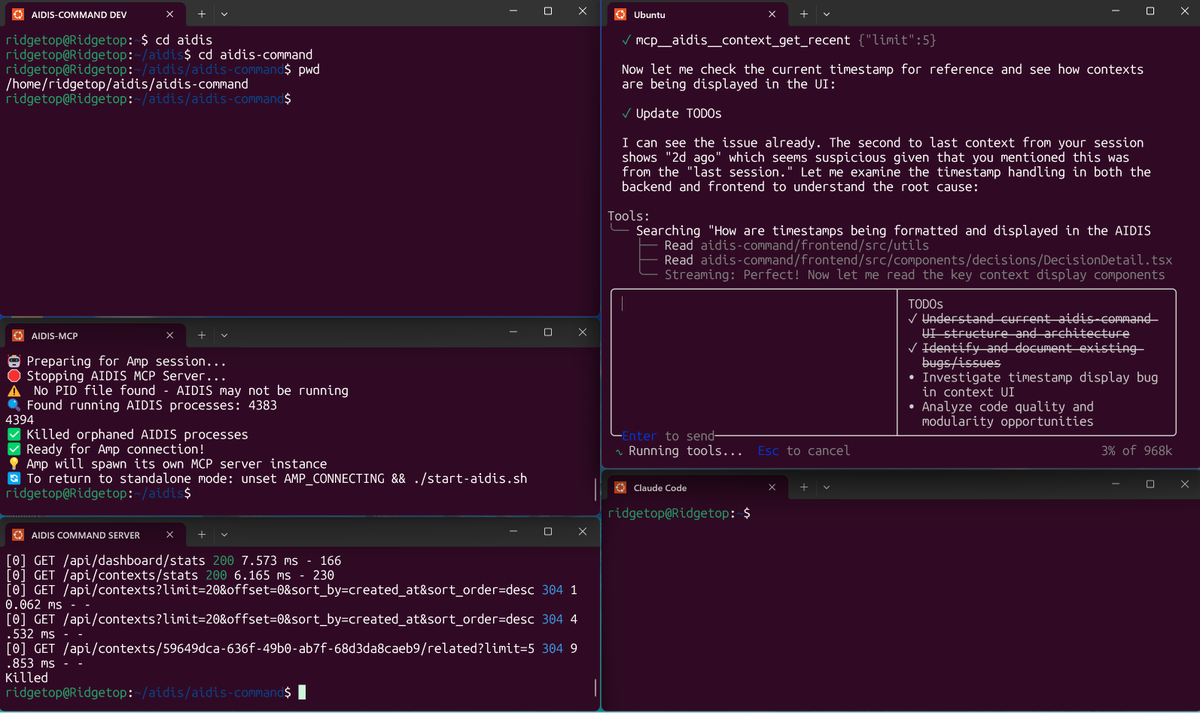Close the AIDIS-COMMAND DEV window
Viewport: 1200px width, 713px height.
pos(583,11)
